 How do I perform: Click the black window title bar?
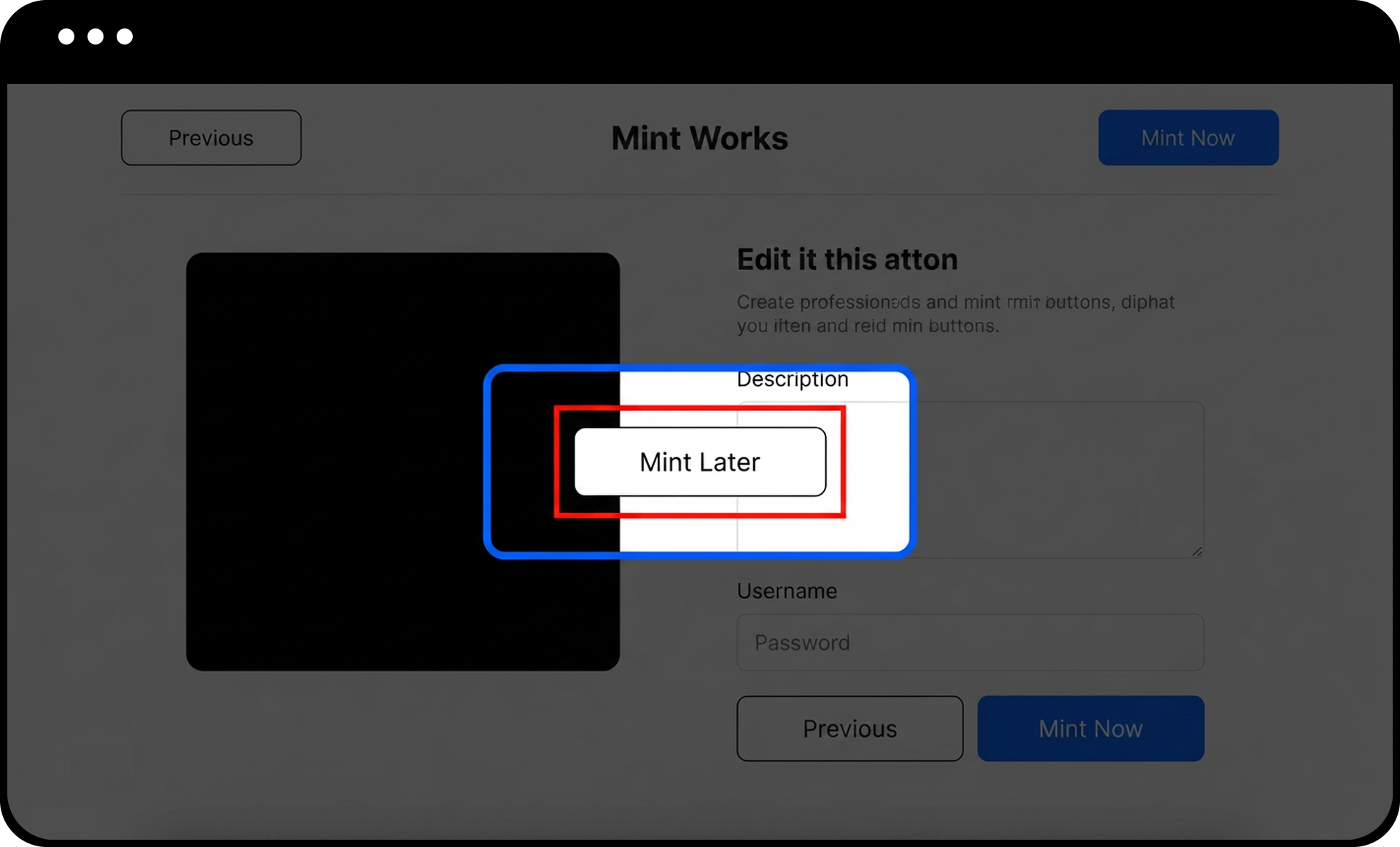click(700, 40)
